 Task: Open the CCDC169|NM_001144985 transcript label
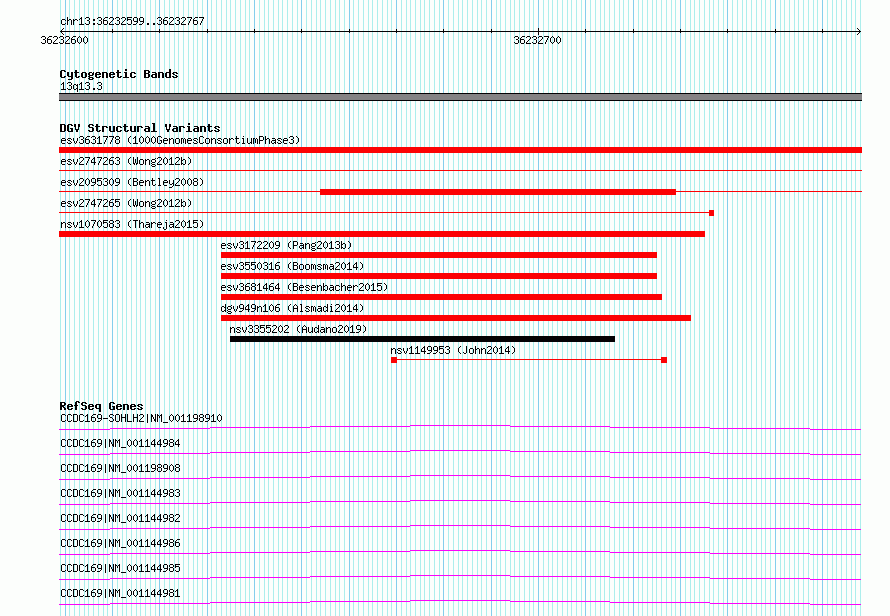[120, 568]
